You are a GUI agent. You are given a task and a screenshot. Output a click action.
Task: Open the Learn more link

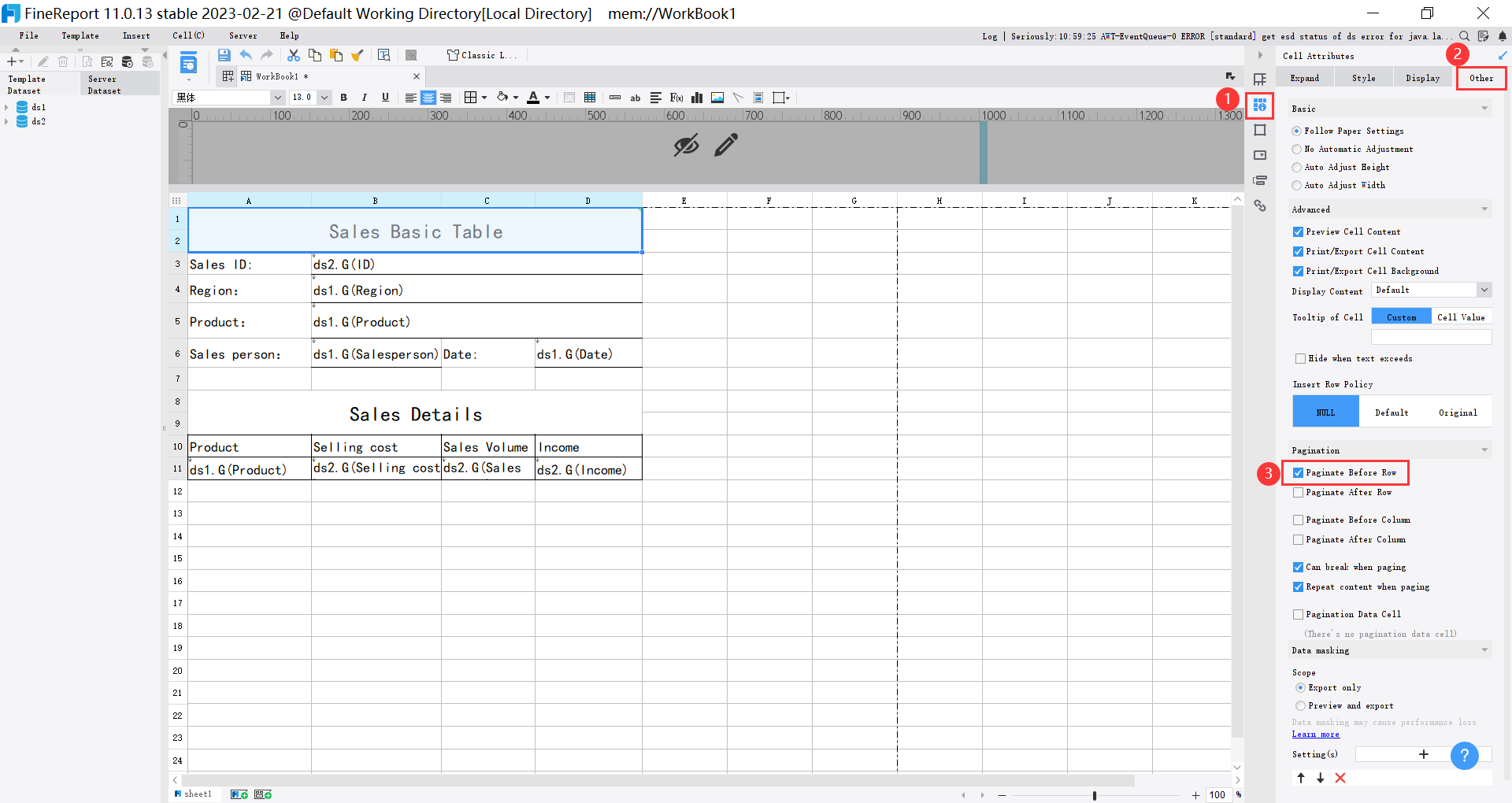1315,735
